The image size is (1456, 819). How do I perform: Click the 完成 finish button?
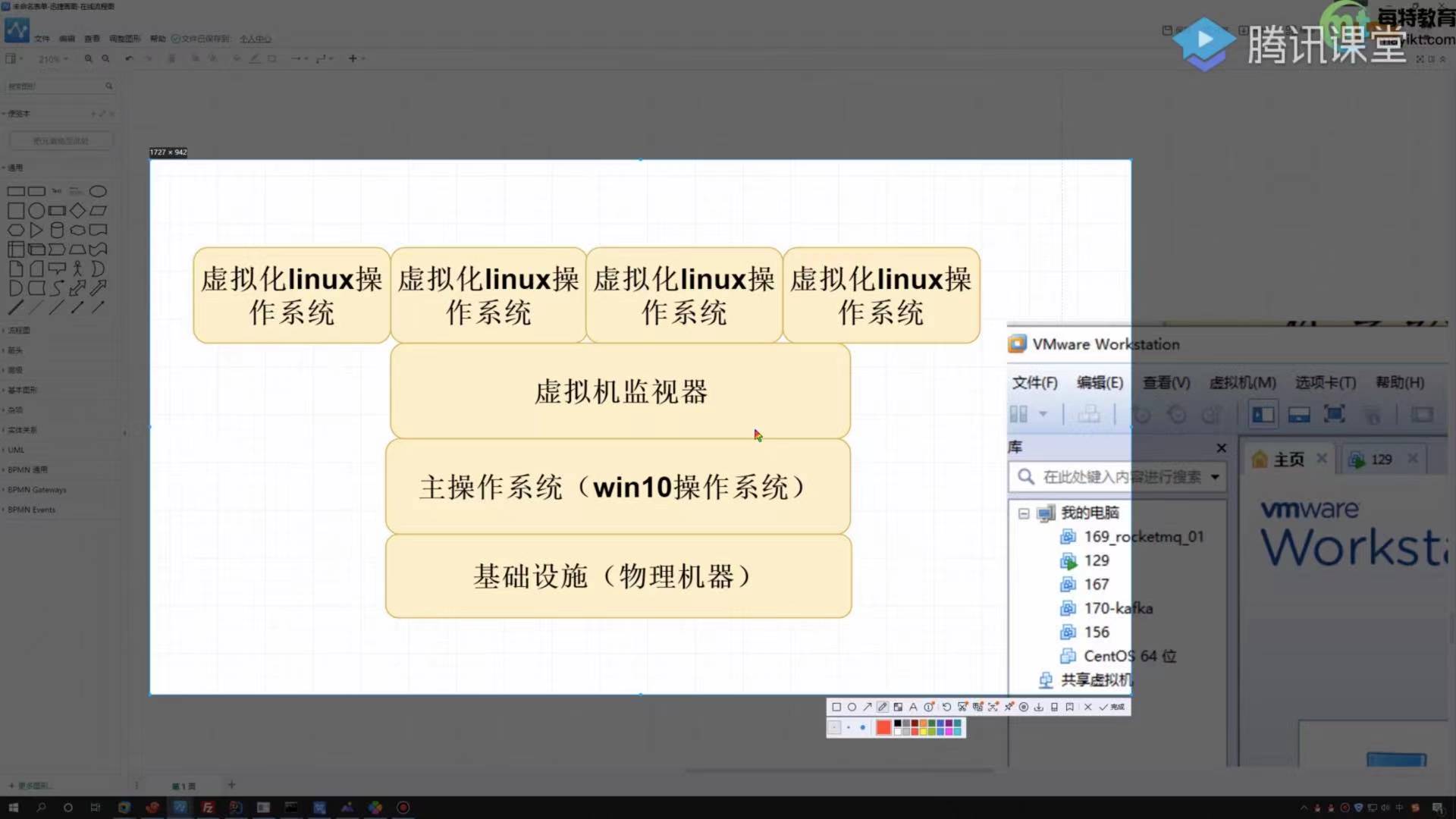[x=1112, y=707]
